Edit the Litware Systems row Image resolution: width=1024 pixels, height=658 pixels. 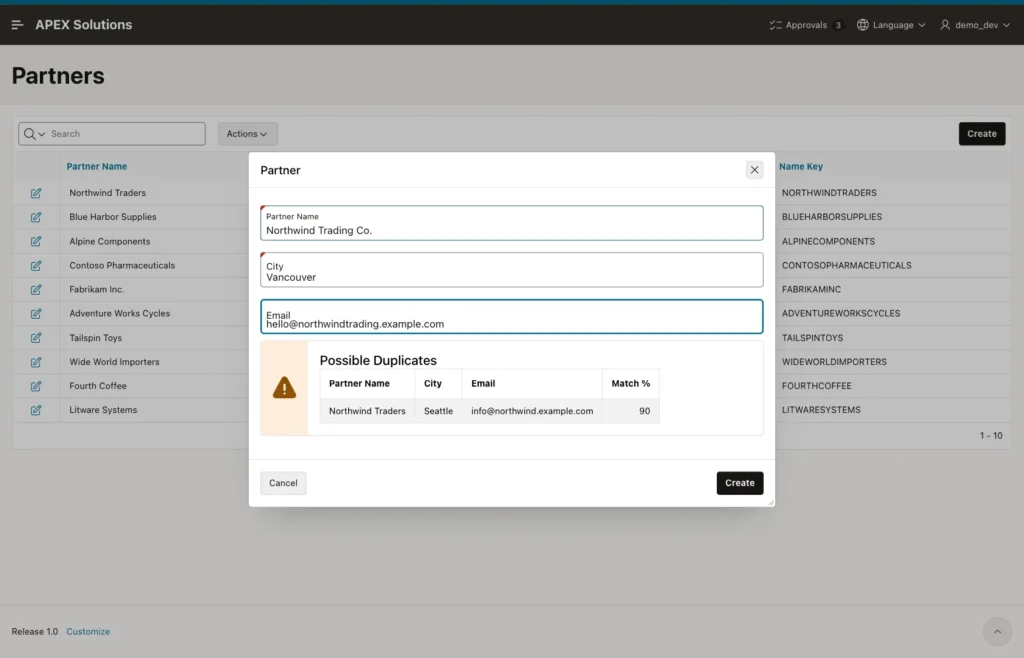[x=36, y=411]
